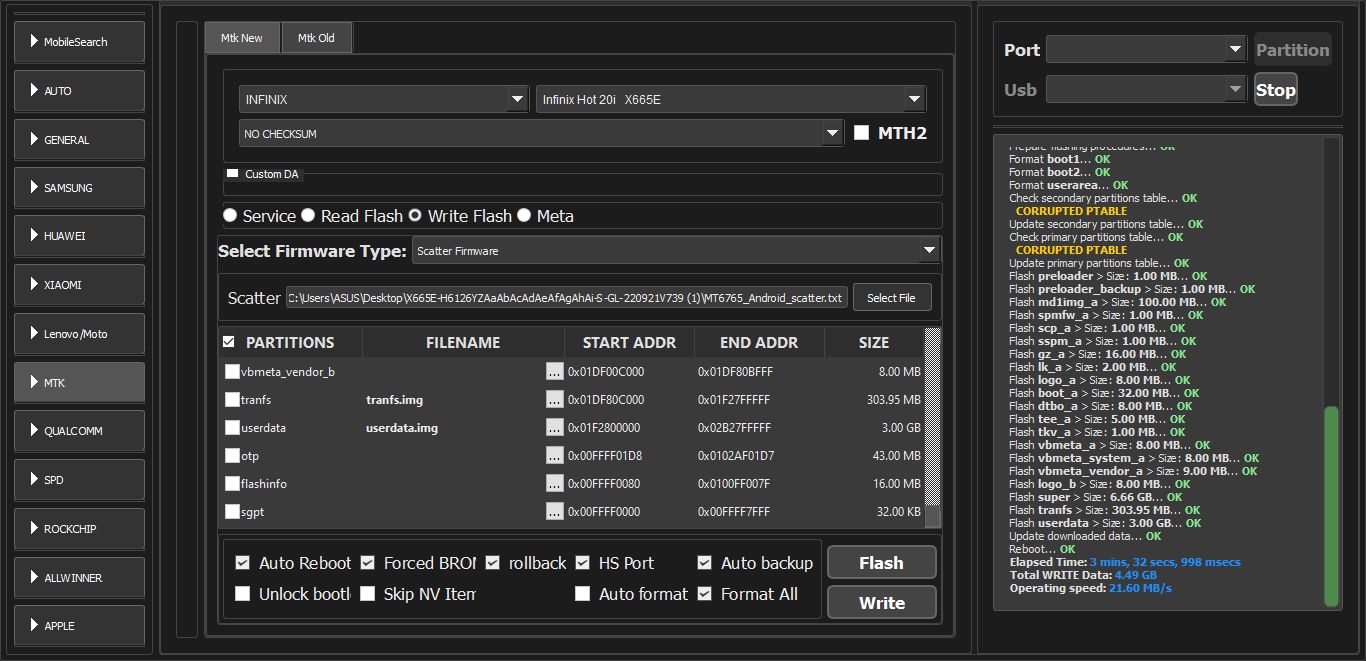
Task: Enable the MTH2 checkbox
Action: pyautogui.click(x=861, y=132)
